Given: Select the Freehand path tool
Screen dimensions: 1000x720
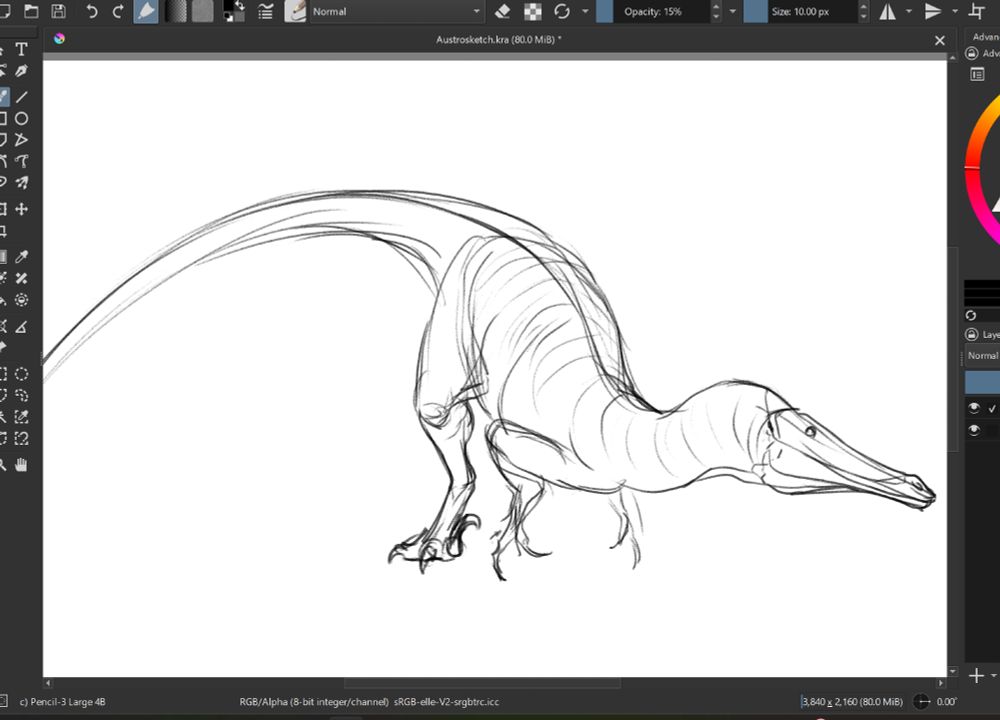Looking at the screenshot, I should [22, 161].
